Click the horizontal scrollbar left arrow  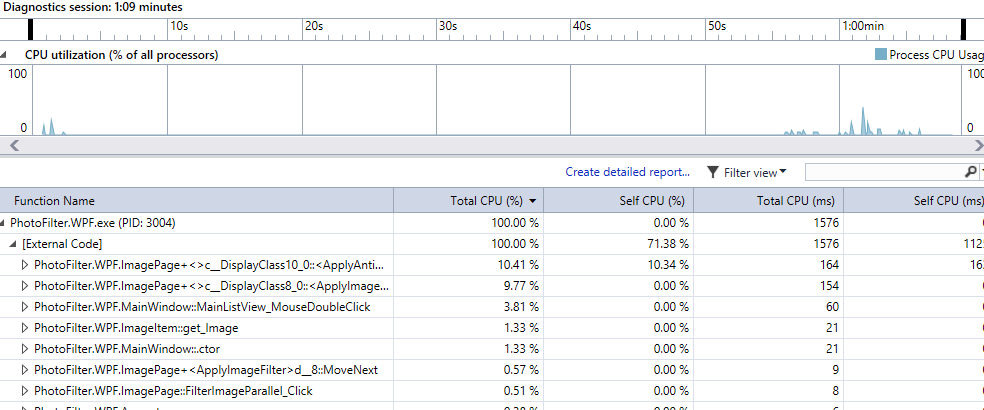pos(6,146)
